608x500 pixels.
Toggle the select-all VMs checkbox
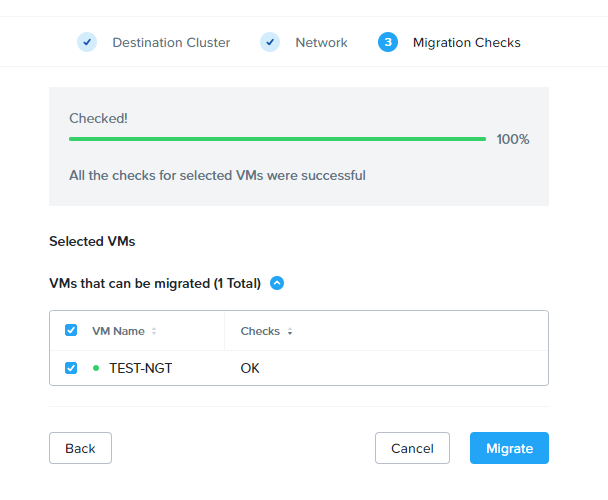71,330
